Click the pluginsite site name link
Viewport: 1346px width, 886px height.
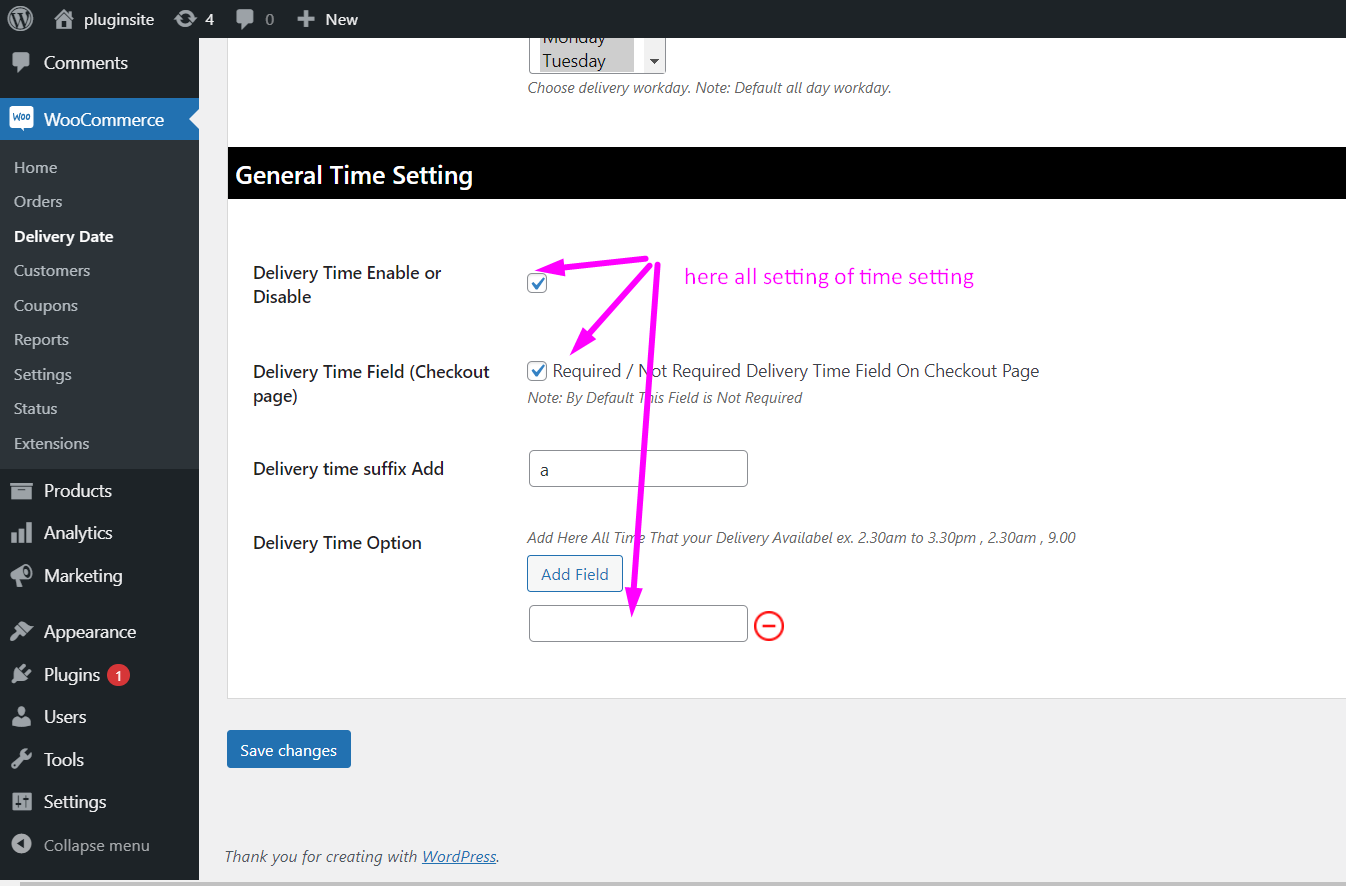pos(118,19)
